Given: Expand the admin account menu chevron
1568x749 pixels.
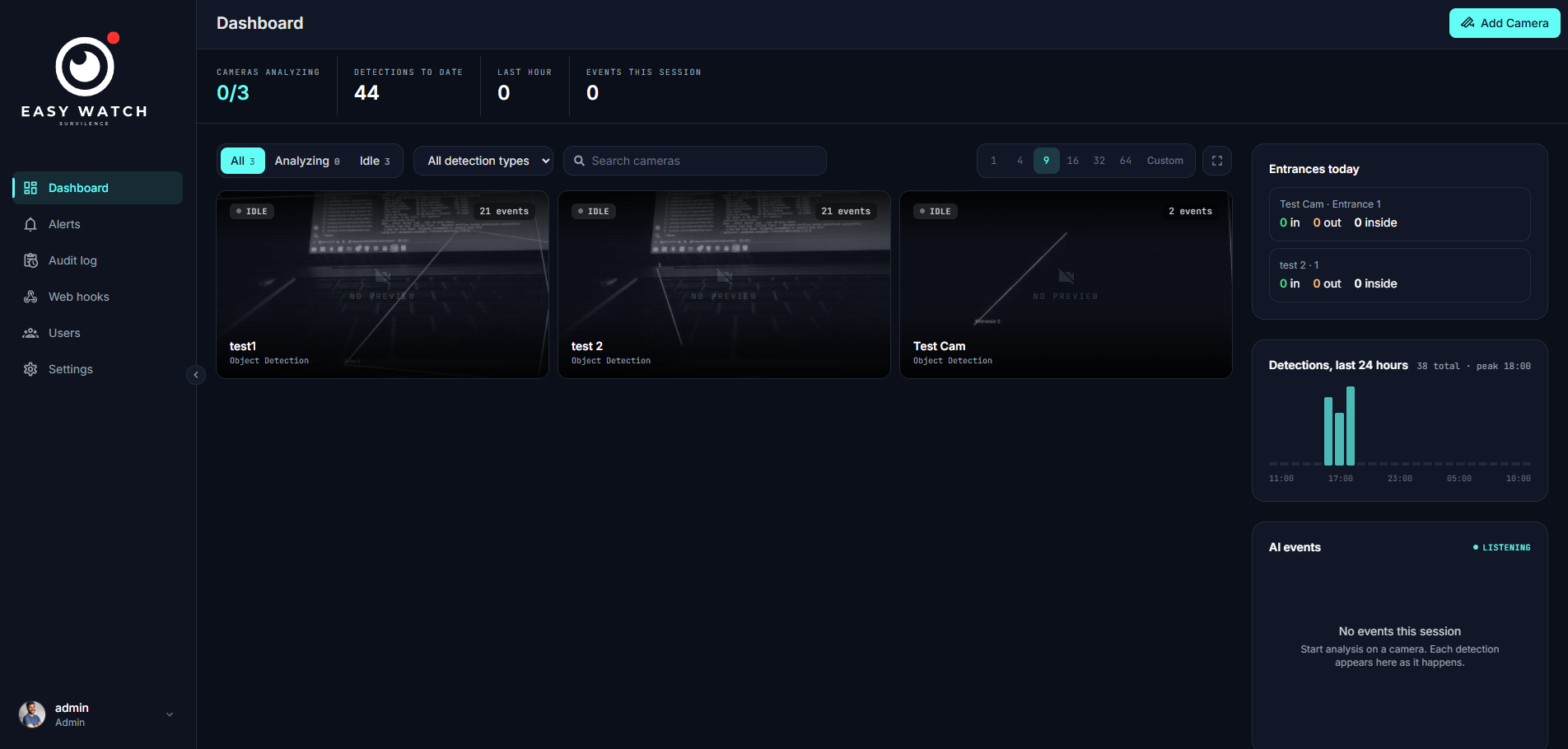Looking at the screenshot, I should click(170, 714).
